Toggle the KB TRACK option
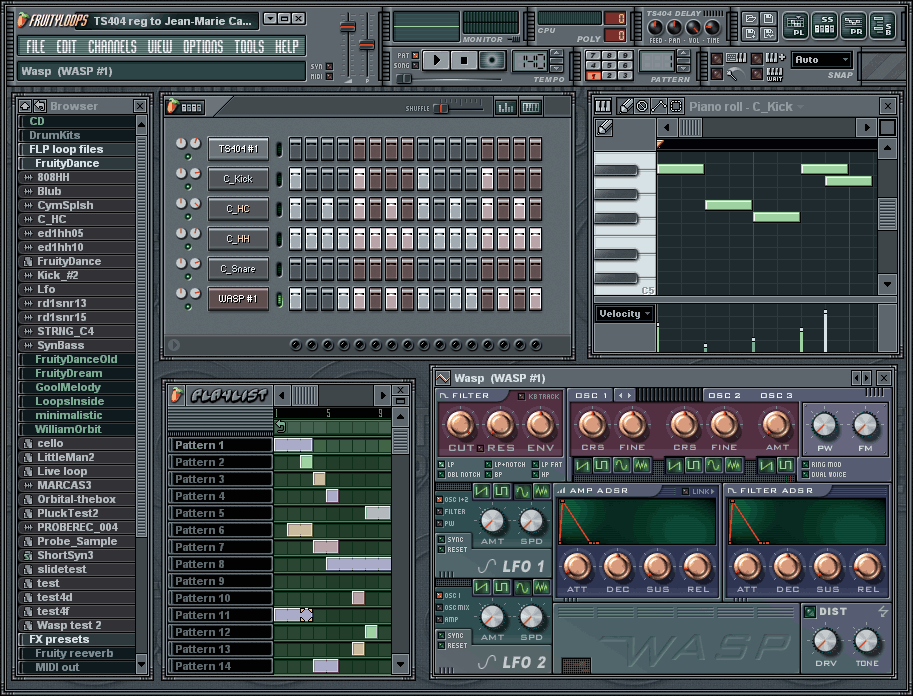 point(521,396)
